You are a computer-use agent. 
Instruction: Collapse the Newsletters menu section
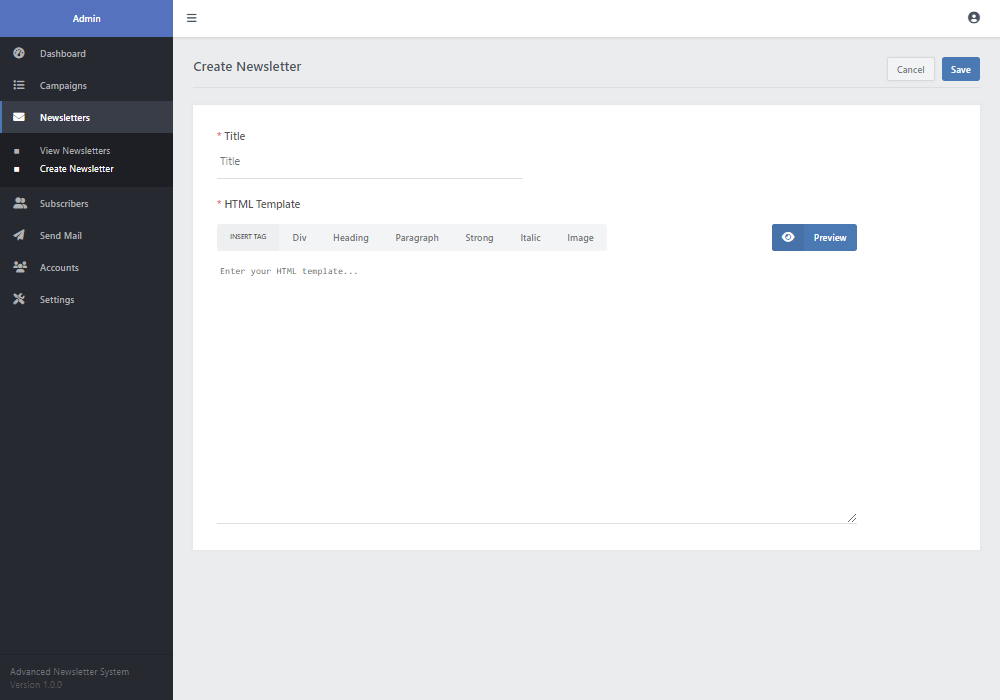click(86, 117)
